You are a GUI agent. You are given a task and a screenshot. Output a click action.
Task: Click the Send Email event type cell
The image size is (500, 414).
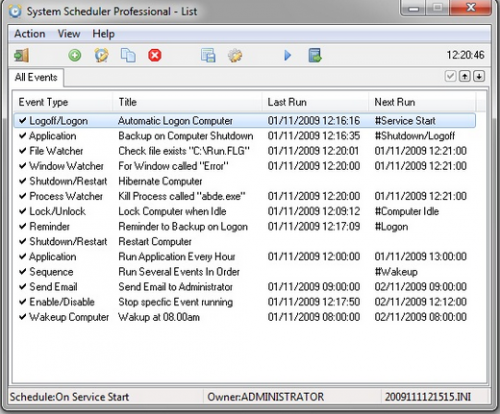[x=53, y=287]
